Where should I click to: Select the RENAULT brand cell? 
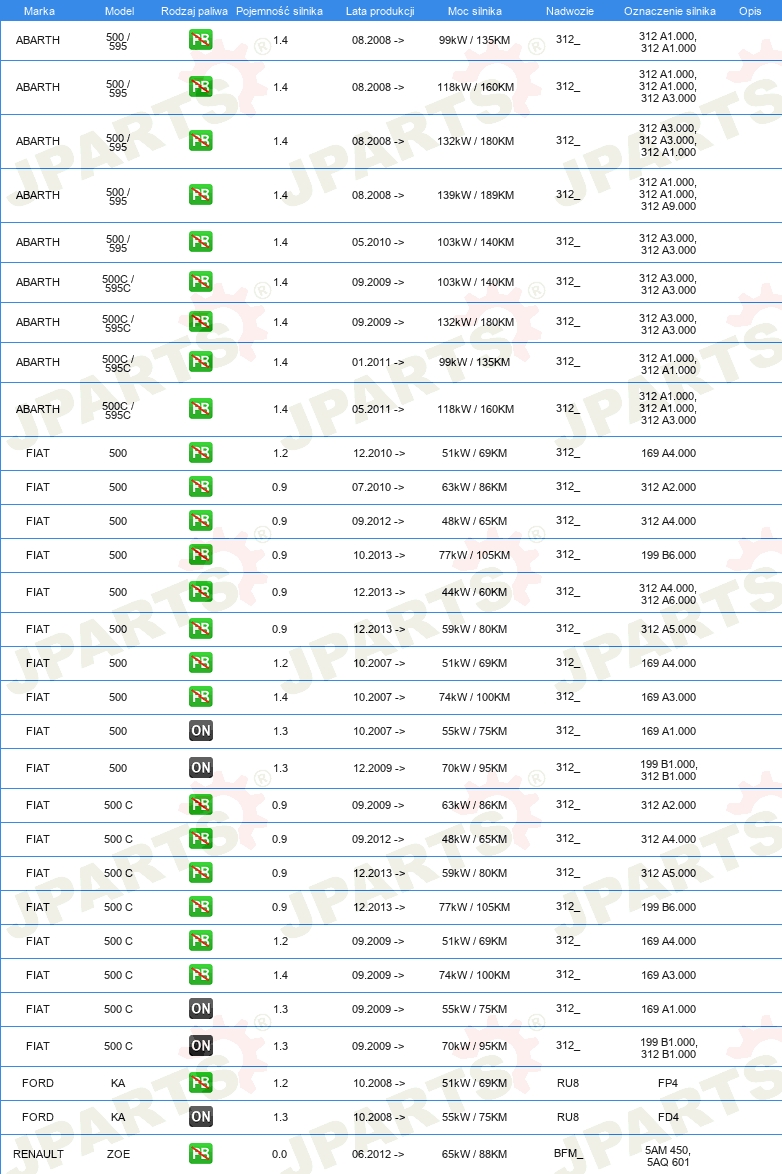(38, 1154)
